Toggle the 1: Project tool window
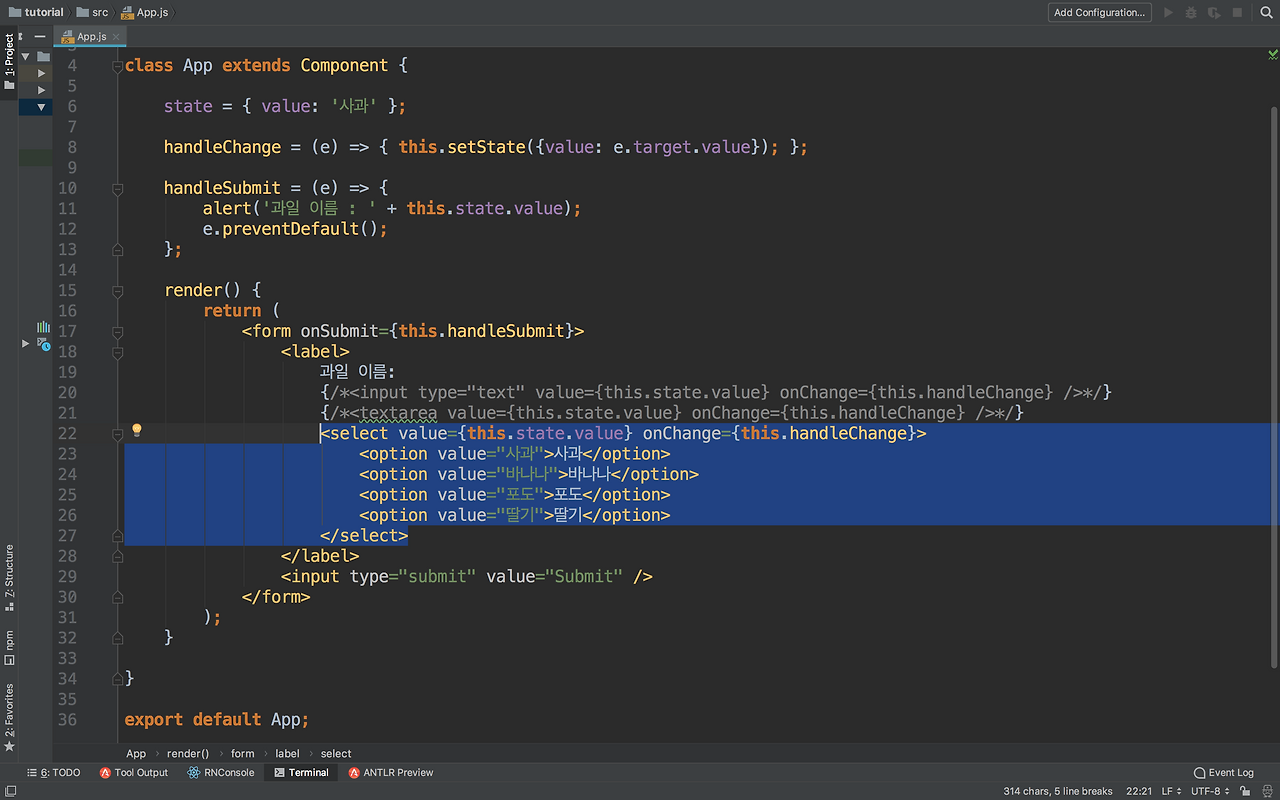Image resolution: width=1280 pixels, height=800 pixels. [9, 60]
